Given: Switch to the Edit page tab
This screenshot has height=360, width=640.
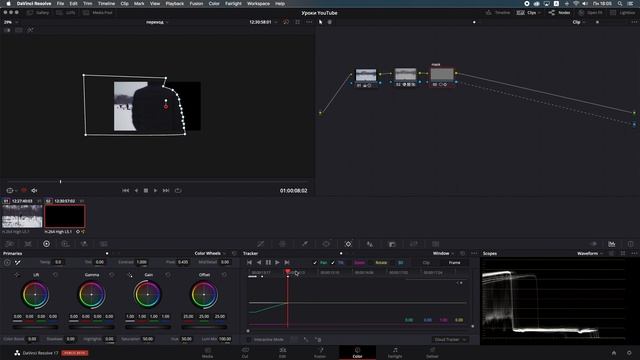Looking at the screenshot, I should coord(282,353).
